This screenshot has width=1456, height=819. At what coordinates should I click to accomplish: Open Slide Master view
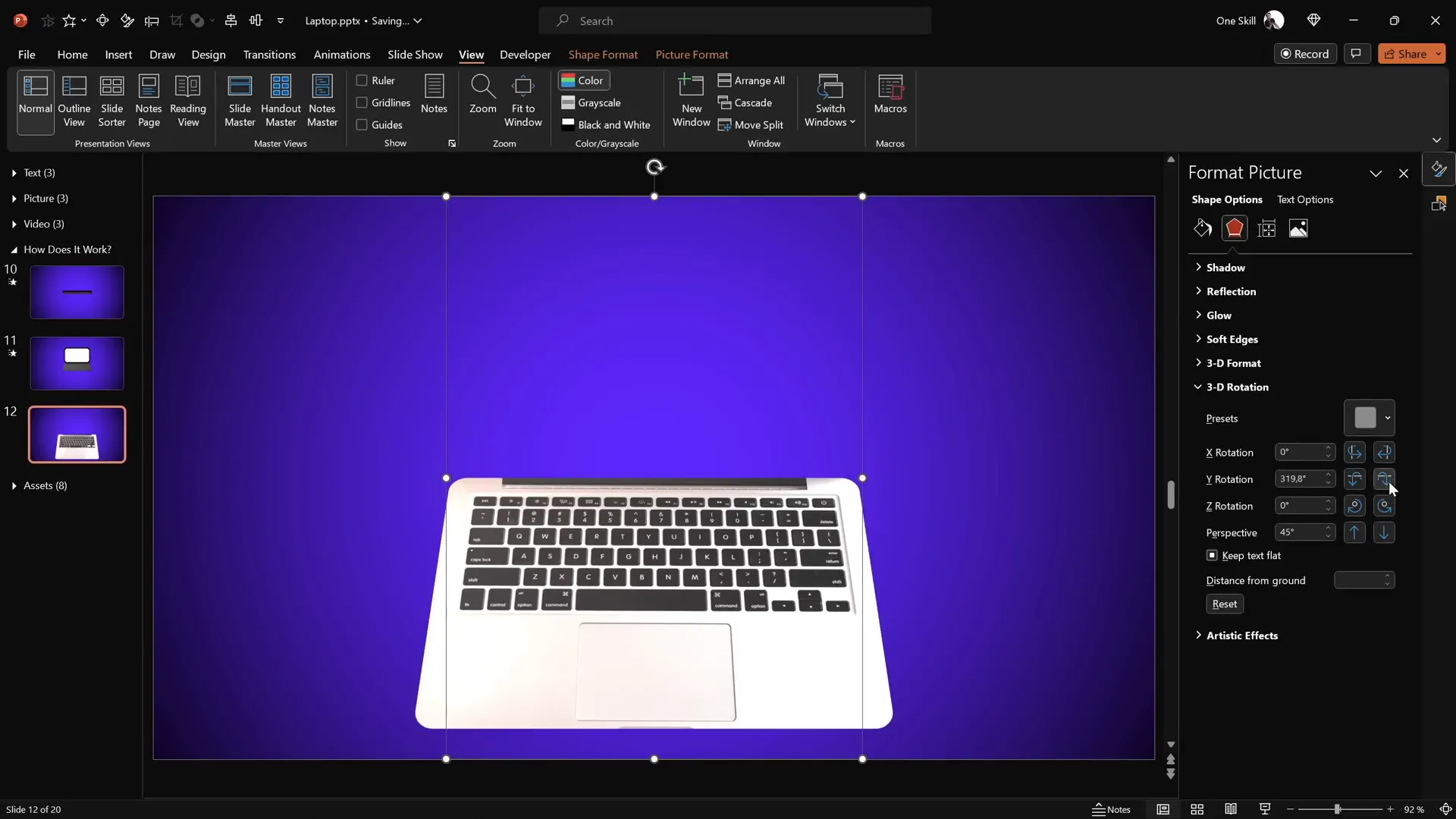coord(240,101)
